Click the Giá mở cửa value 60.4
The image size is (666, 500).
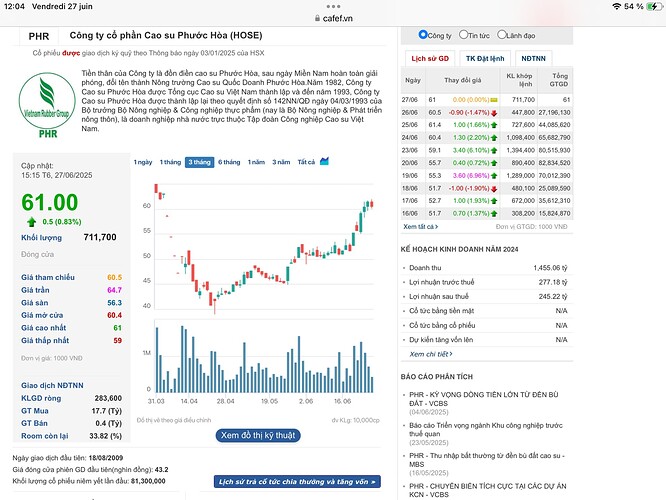114,315
